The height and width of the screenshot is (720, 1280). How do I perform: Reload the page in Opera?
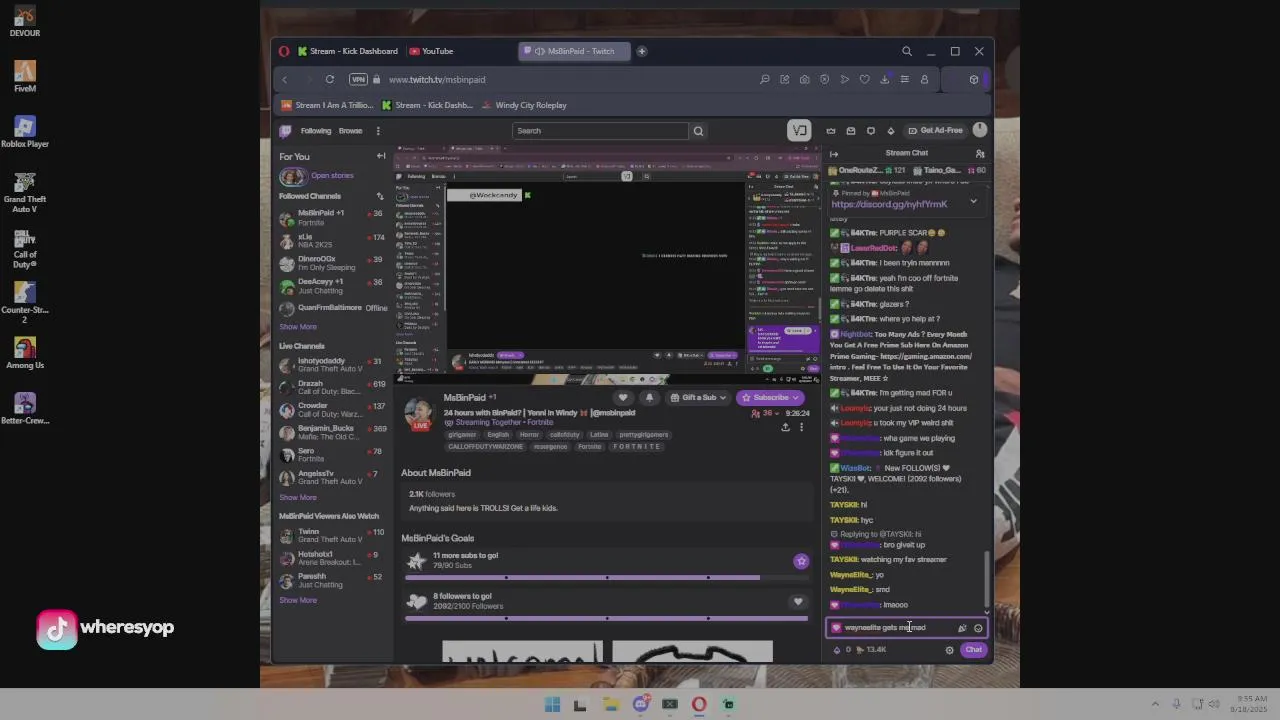(330, 79)
